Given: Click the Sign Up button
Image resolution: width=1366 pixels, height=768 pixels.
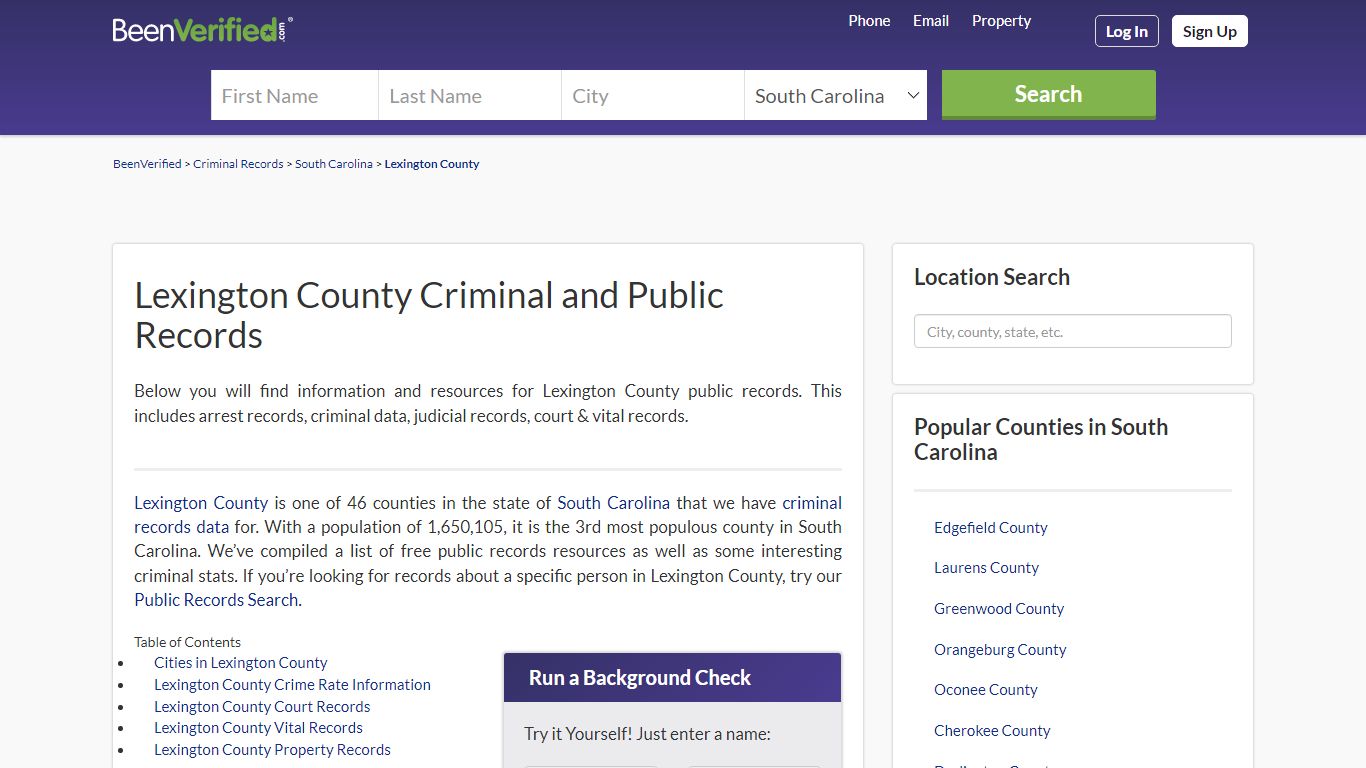Looking at the screenshot, I should (1210, 31).
